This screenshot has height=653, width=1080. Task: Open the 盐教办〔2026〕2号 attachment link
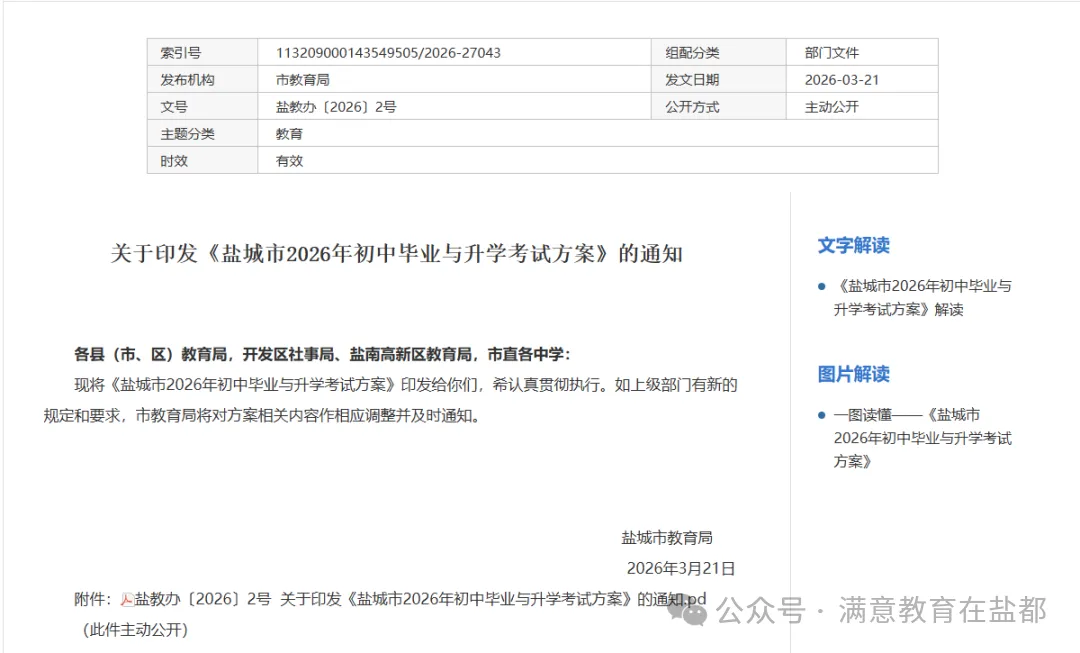[x=420, y=599]
